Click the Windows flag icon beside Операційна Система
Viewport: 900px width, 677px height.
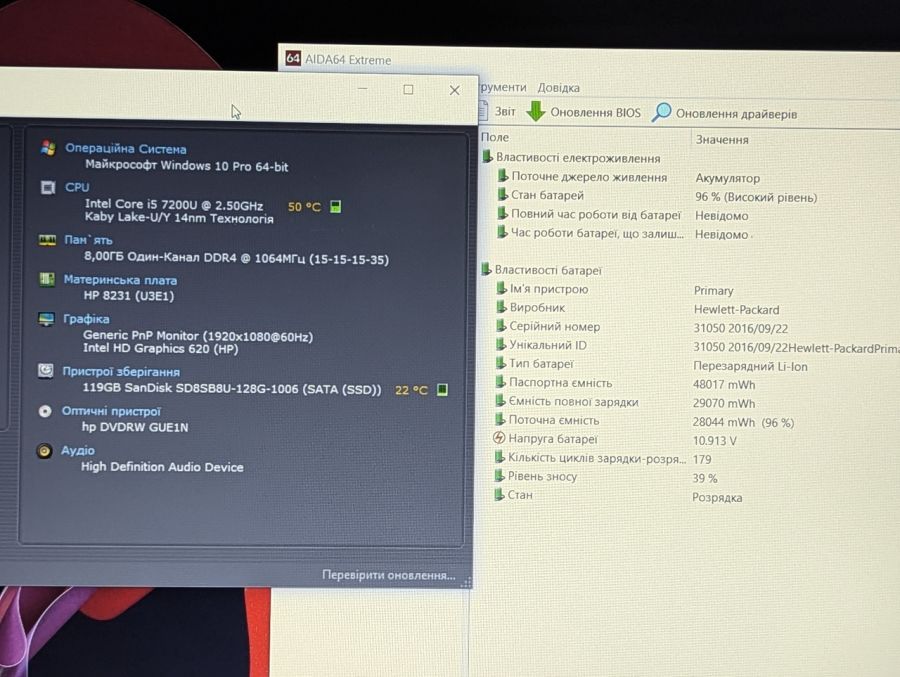pyautogui.click(x=48, y=148)
